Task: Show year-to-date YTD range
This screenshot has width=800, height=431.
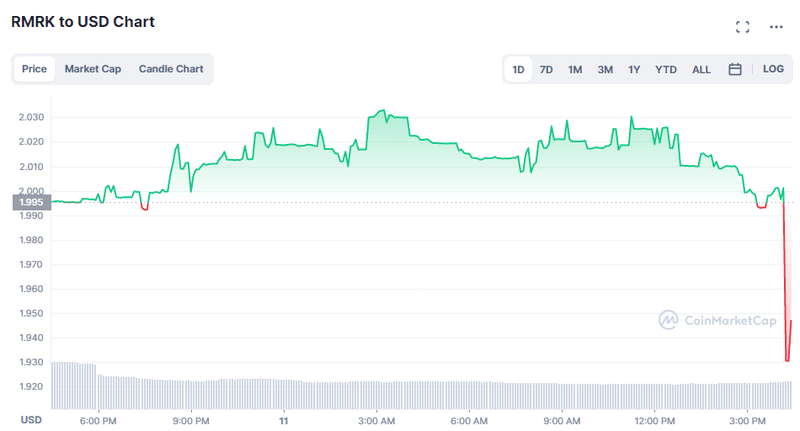Action: point(666,69)
